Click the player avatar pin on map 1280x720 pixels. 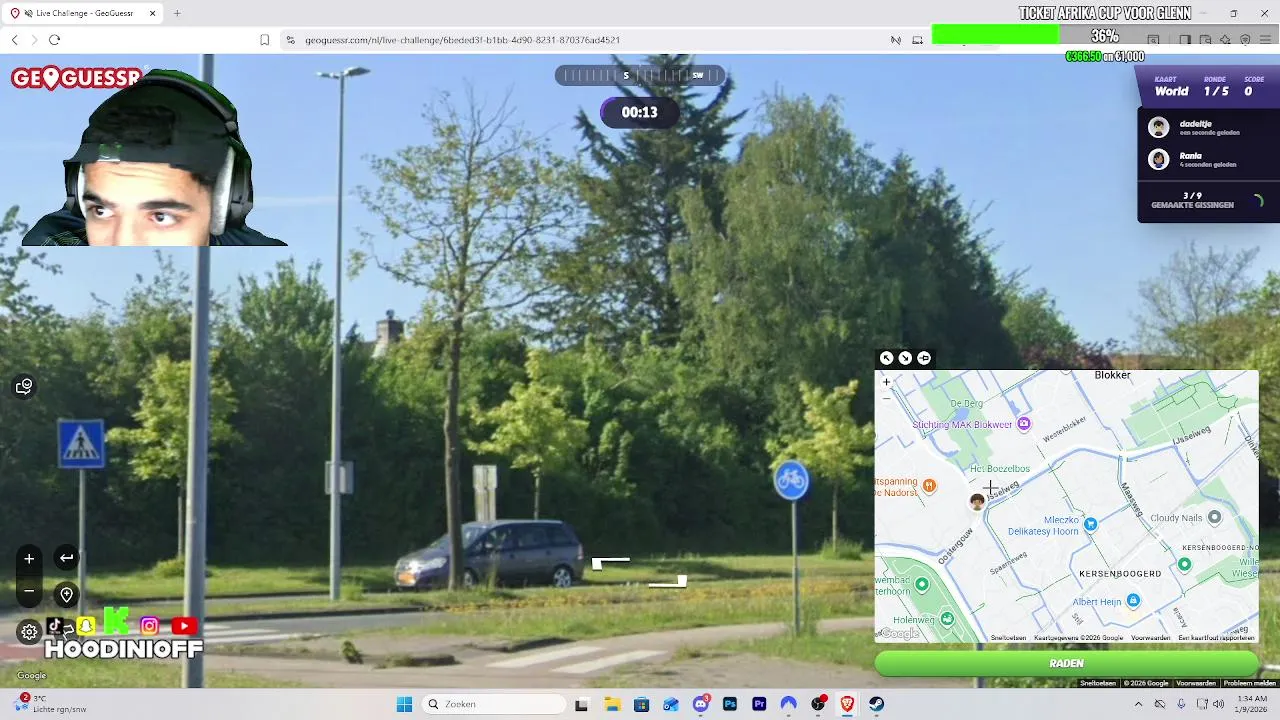pyautogui.click(x=976, y=502)
